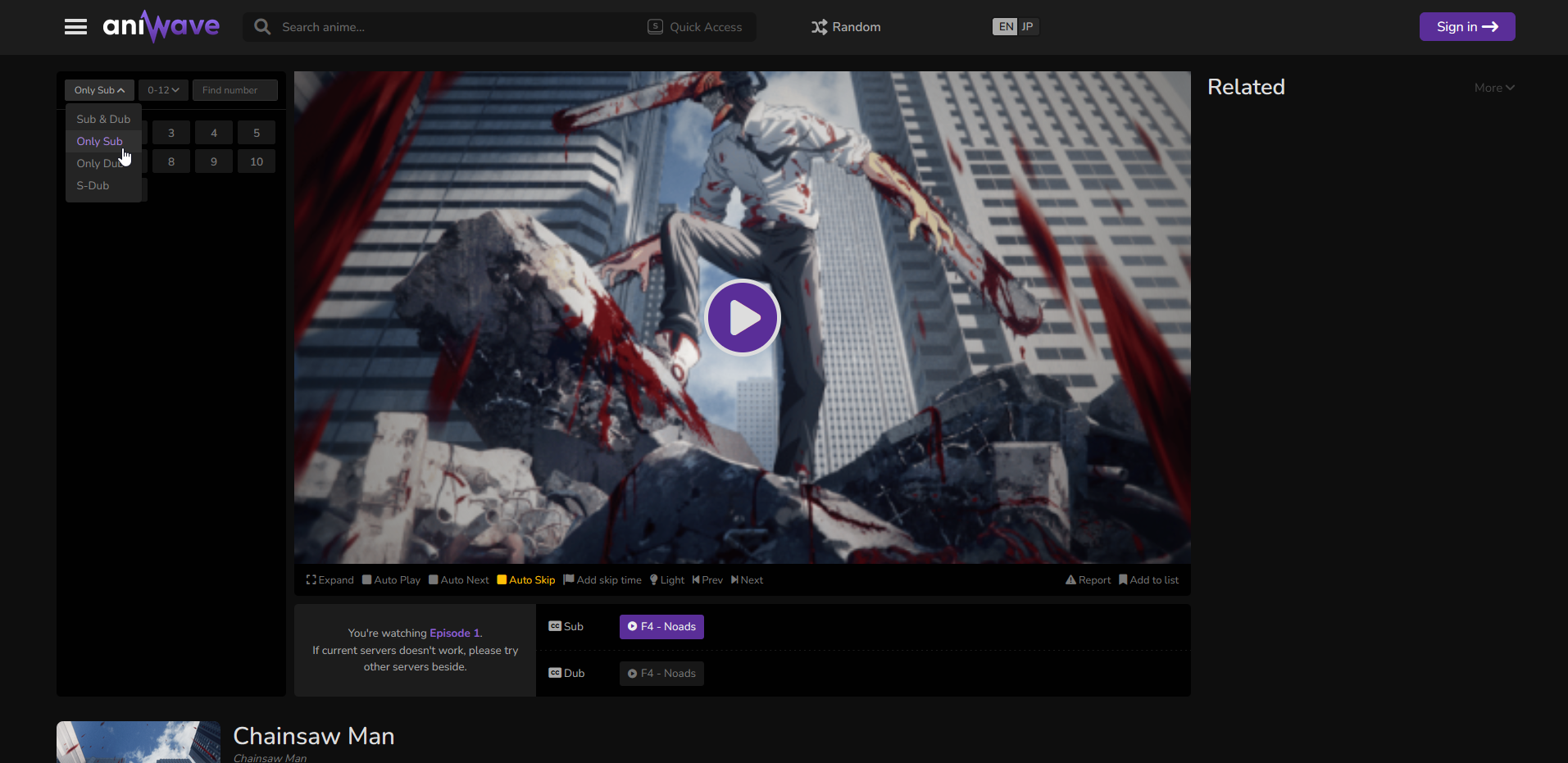
Task: Click the Expand player icon
Action: click(x=311, y=580)
